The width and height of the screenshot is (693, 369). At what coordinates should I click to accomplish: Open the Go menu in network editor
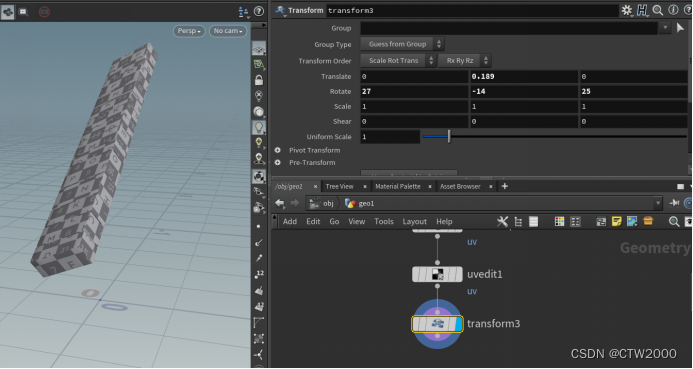tap(334, 221)
